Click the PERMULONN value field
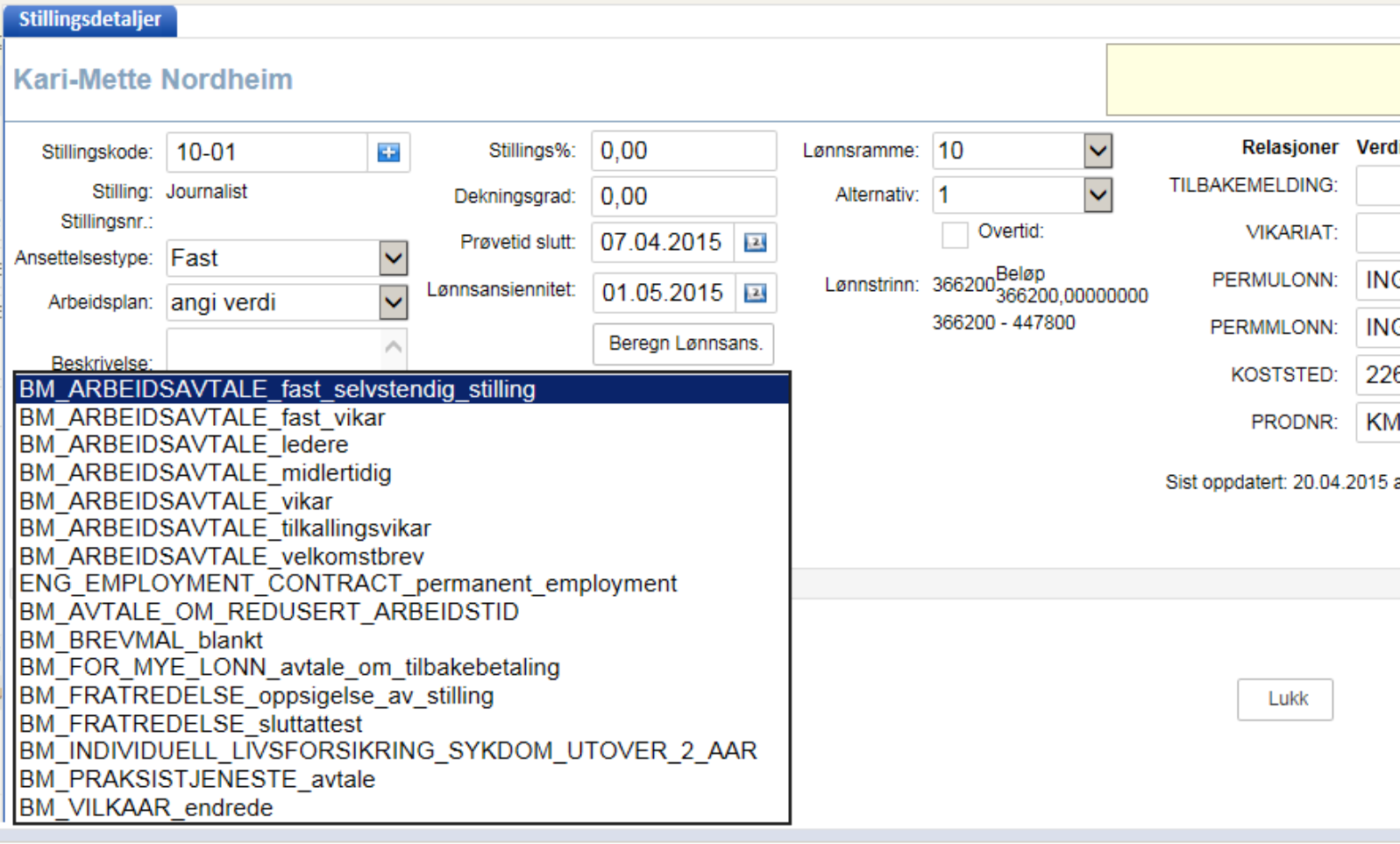Viewport: 1400px width, 844px height. point(1378,280)
